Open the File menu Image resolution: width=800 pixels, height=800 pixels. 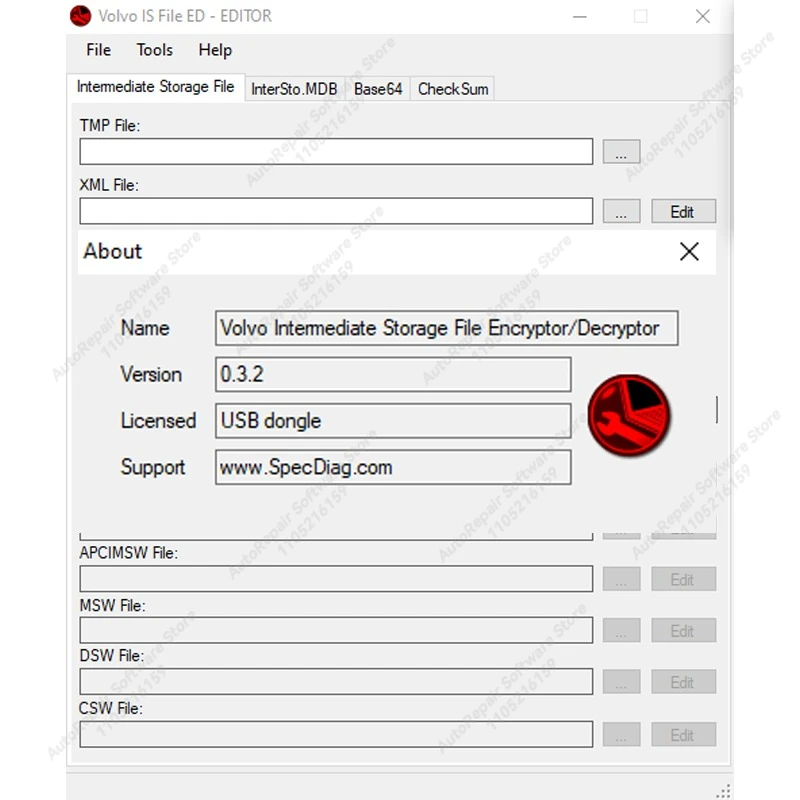pos(98,50)
